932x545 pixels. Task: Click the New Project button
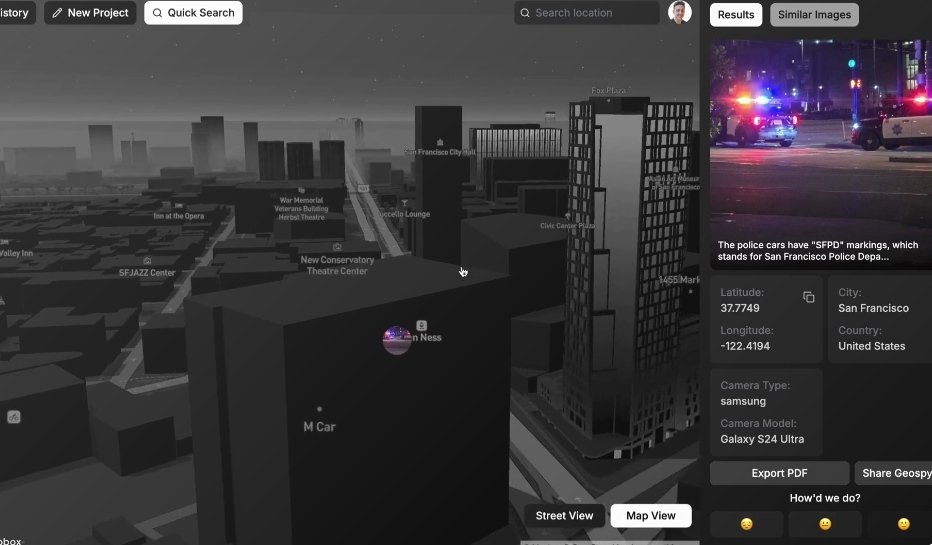90,13
